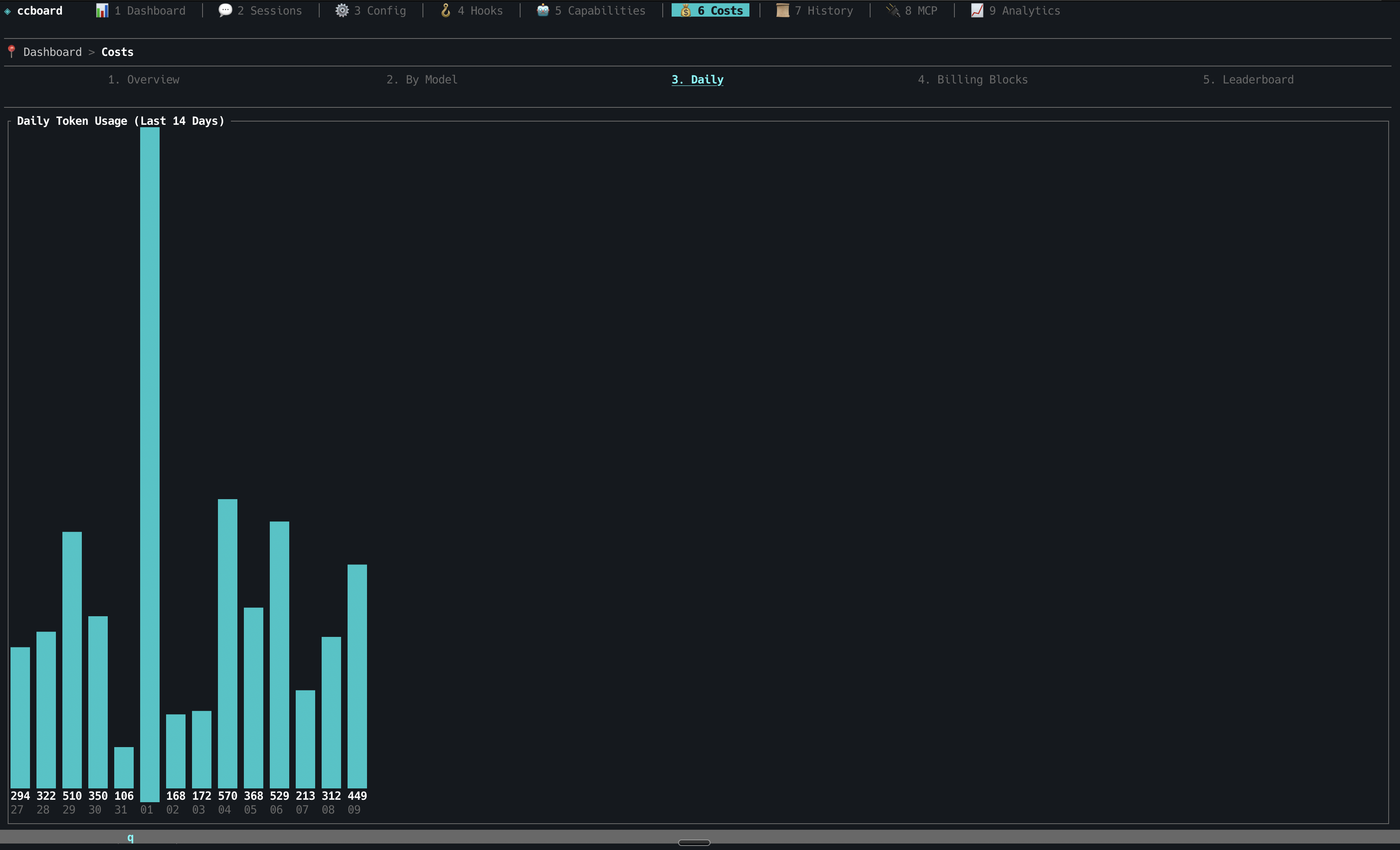1400x850 pixels.
Task: Click the q key hint in status bar
Action: [x=130, y=837]
